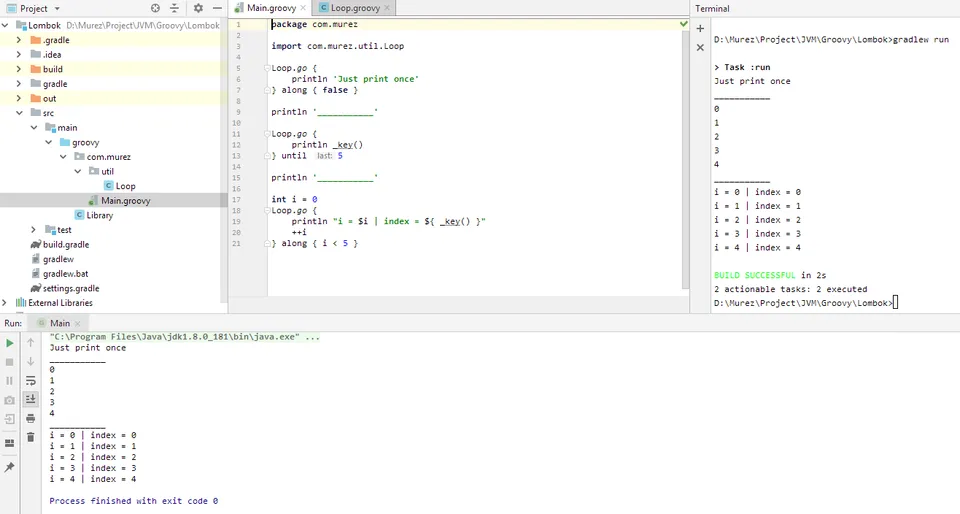Click the editor vertical scrollbar

point(685,159)
